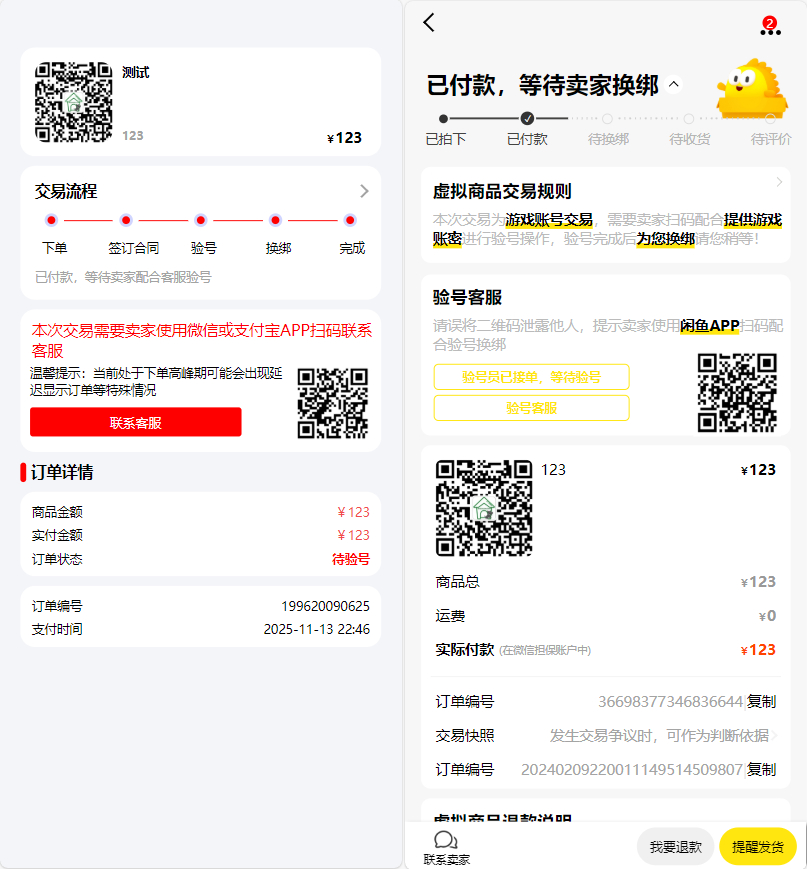Tap the 验号员已接单，等待验号 status bar
Image resolution: width=807 pixels, height=869 pixels.
[x=531, y=377]
